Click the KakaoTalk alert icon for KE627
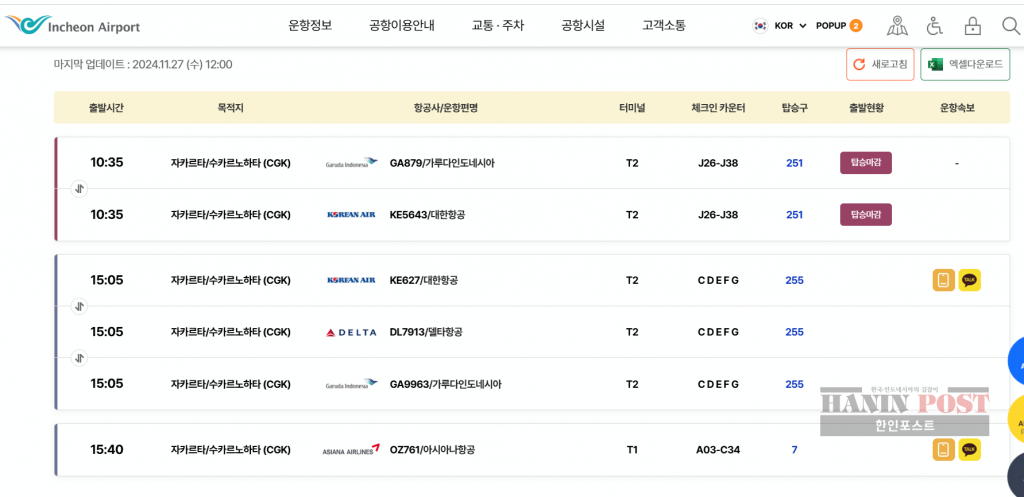Image resolution: width=1024 pixels, height=497 pixels. coord(969,280)
